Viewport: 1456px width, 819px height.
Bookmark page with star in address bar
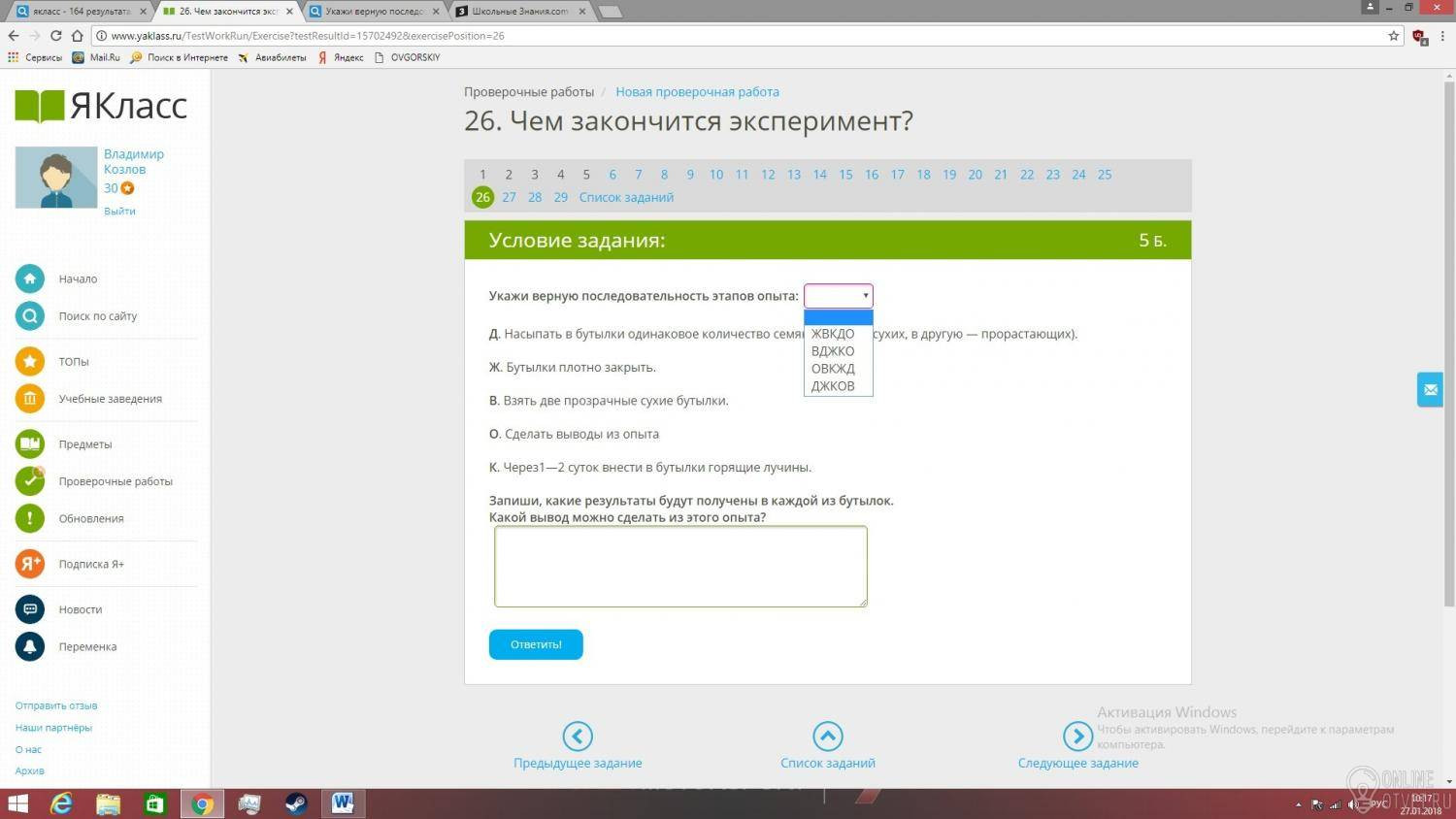[1394, 36]
